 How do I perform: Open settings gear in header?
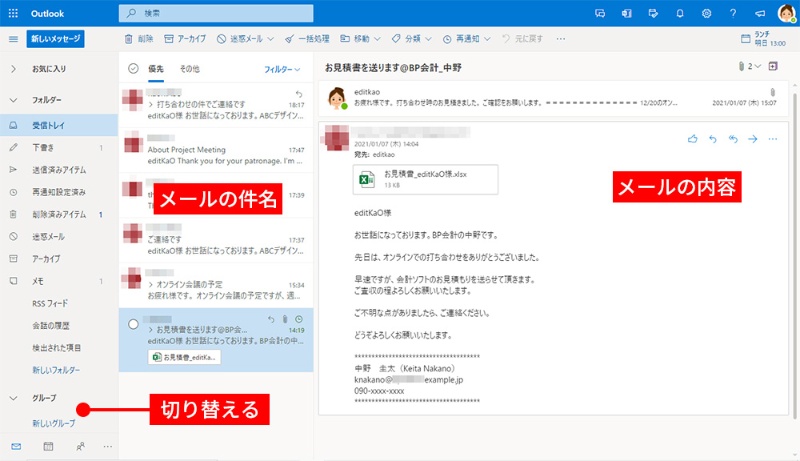tap(706, 14)
